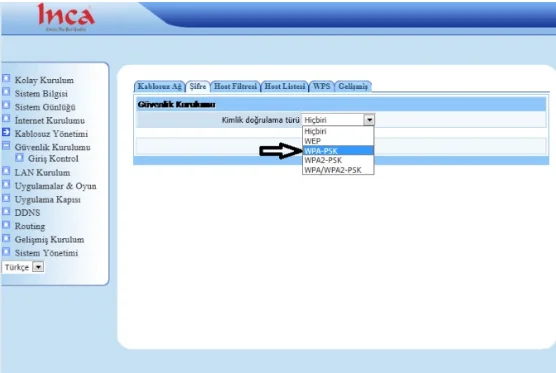This screenshot has height=373, width=556.
Task: Go to Sistem Günlüğü
Action: click(x=45, y=107)
